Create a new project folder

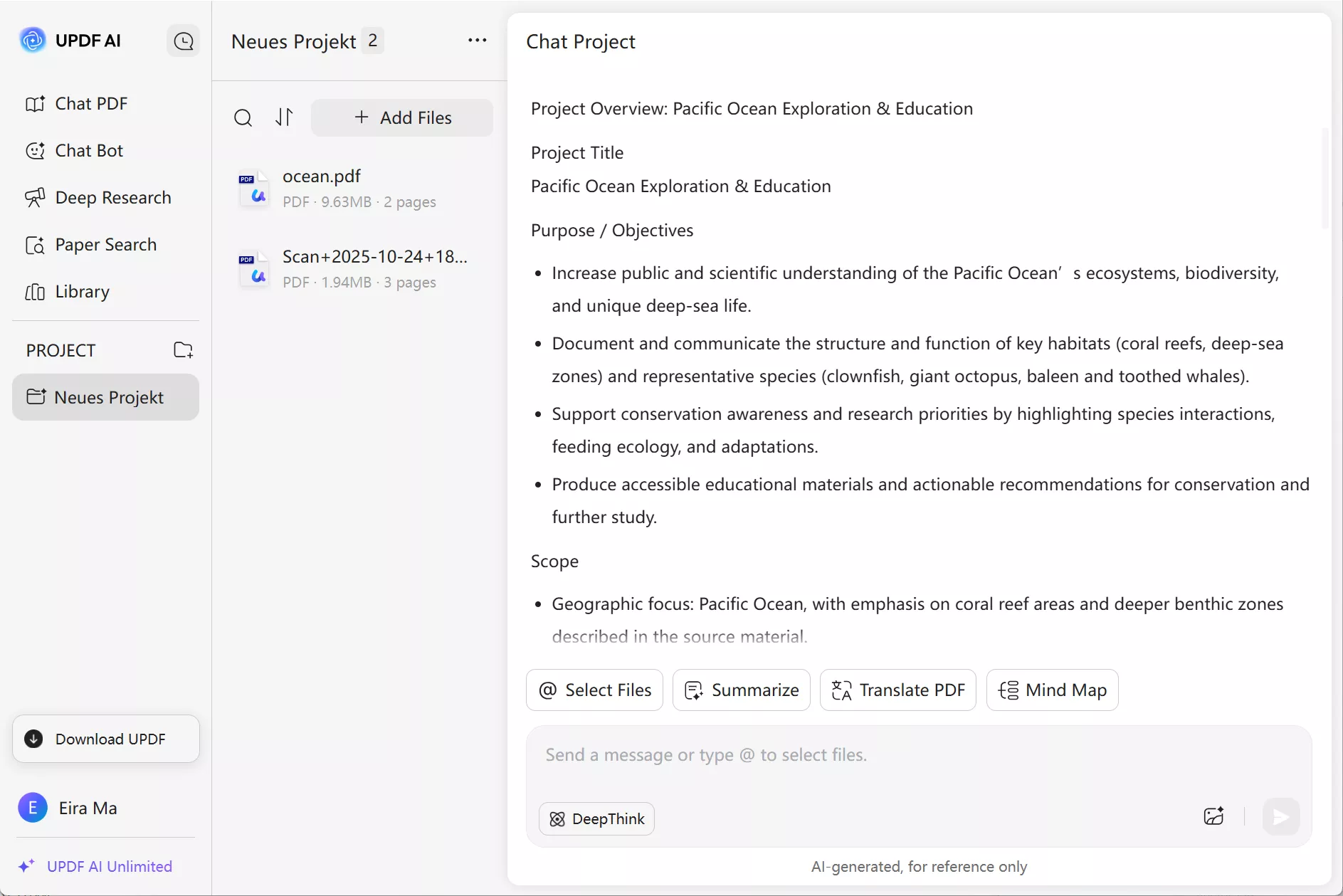click(x=183, y=349)
